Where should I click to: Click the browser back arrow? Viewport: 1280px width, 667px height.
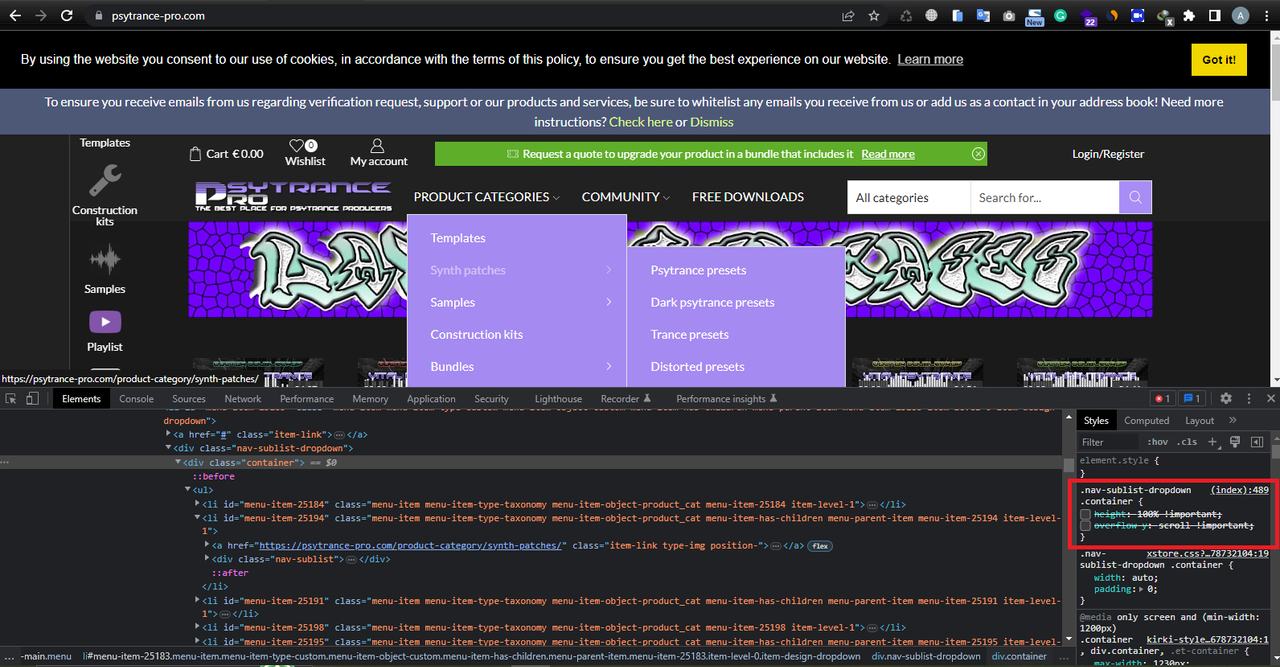point(15,16)
